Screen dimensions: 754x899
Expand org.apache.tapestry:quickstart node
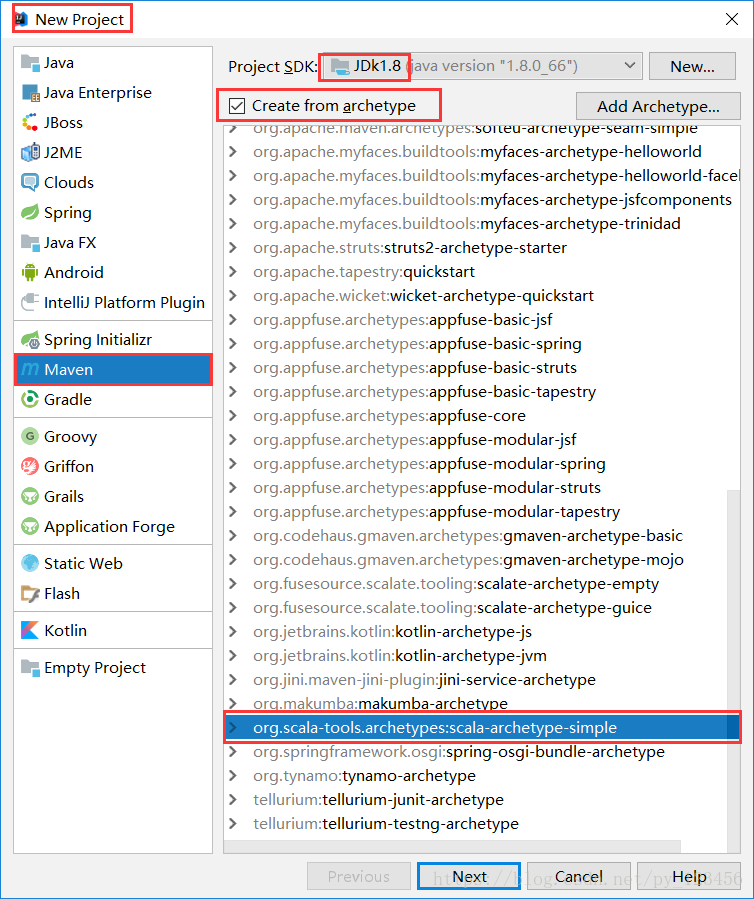(233, 271)
